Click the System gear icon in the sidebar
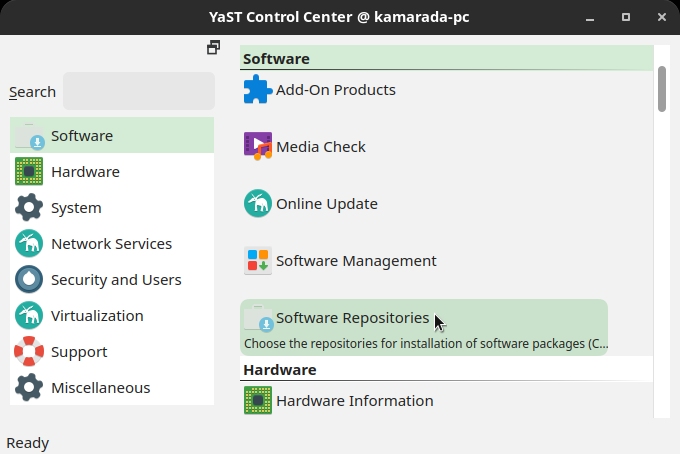680x454 pixels. pyautogui.click(x=29, y=208)
